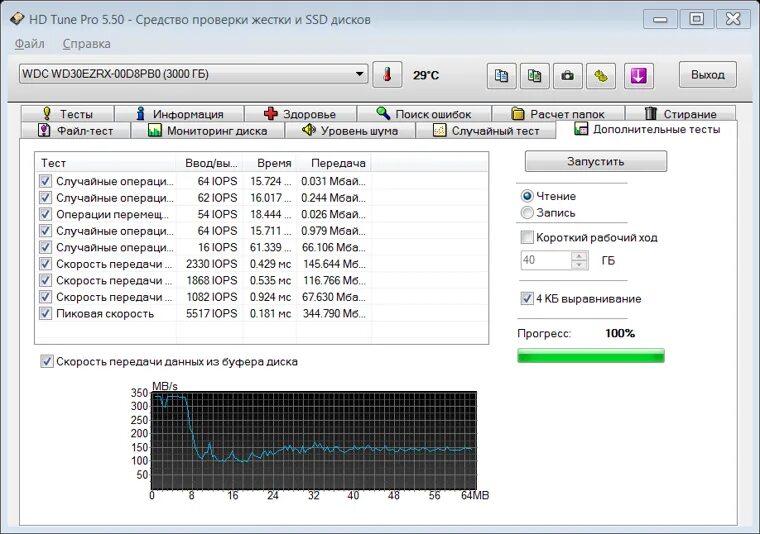Screen dimensions: 760x534
Task: Click the Выход button
Action: click(708, 75)
